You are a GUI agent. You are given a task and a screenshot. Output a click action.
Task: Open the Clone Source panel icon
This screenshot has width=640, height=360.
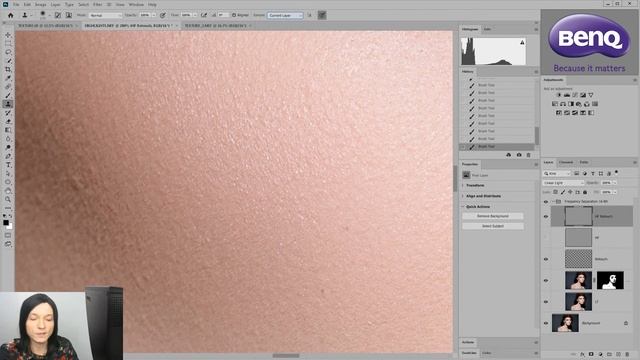point(69,15)
